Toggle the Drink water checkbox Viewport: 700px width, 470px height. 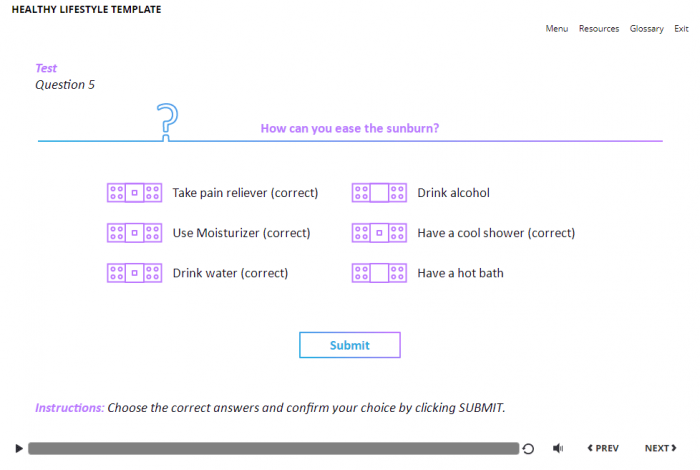[x=134, y=273]
